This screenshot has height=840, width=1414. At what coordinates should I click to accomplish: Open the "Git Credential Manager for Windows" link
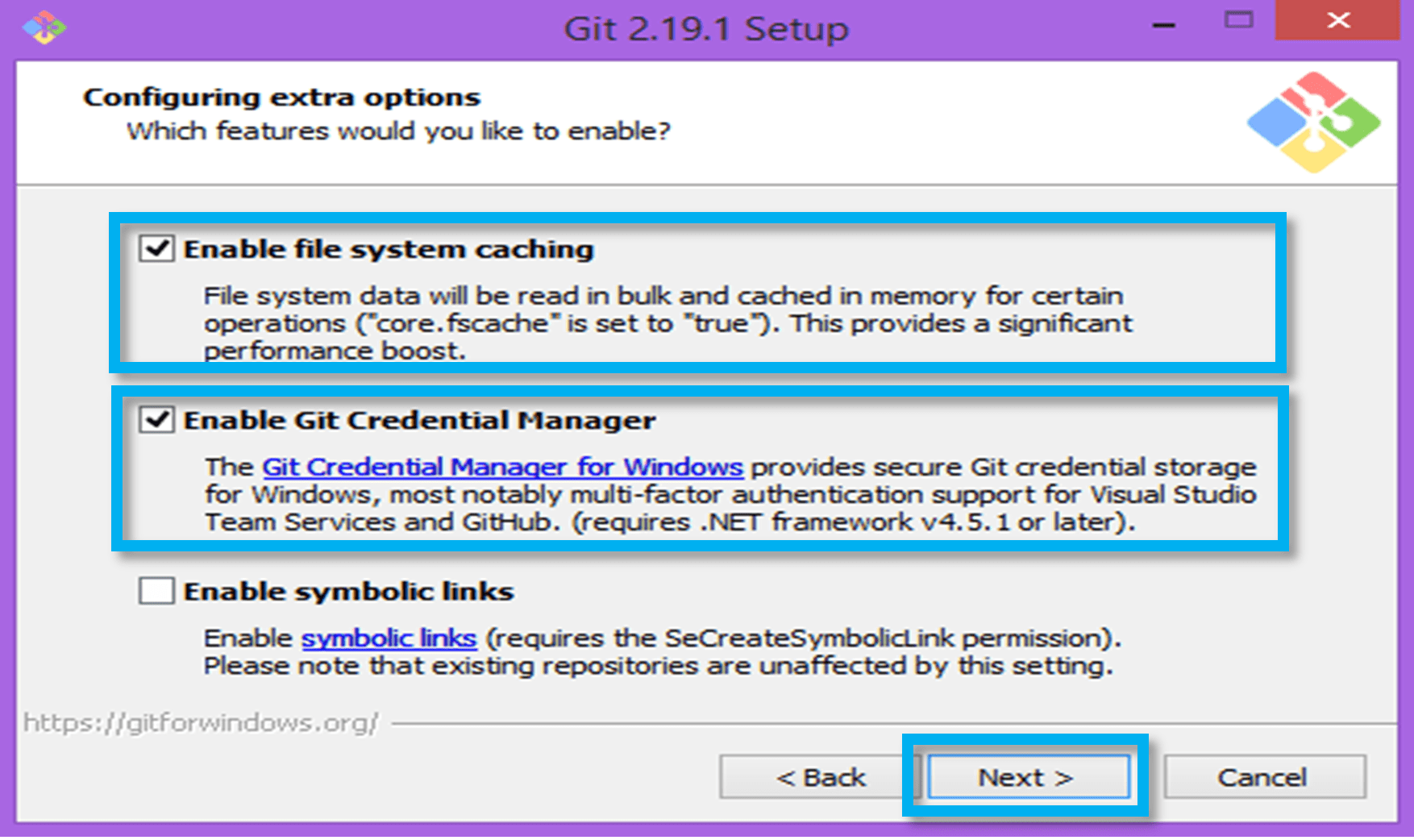point(501,467)
